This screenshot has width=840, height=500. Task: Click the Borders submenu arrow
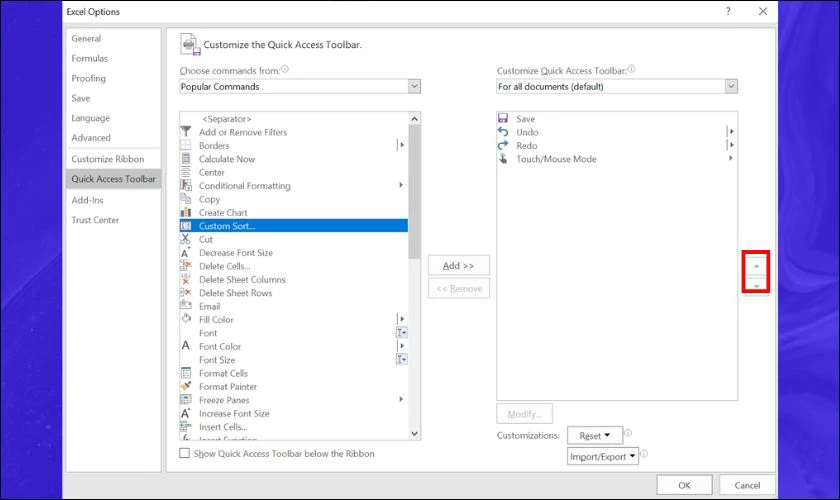[401, 145]
